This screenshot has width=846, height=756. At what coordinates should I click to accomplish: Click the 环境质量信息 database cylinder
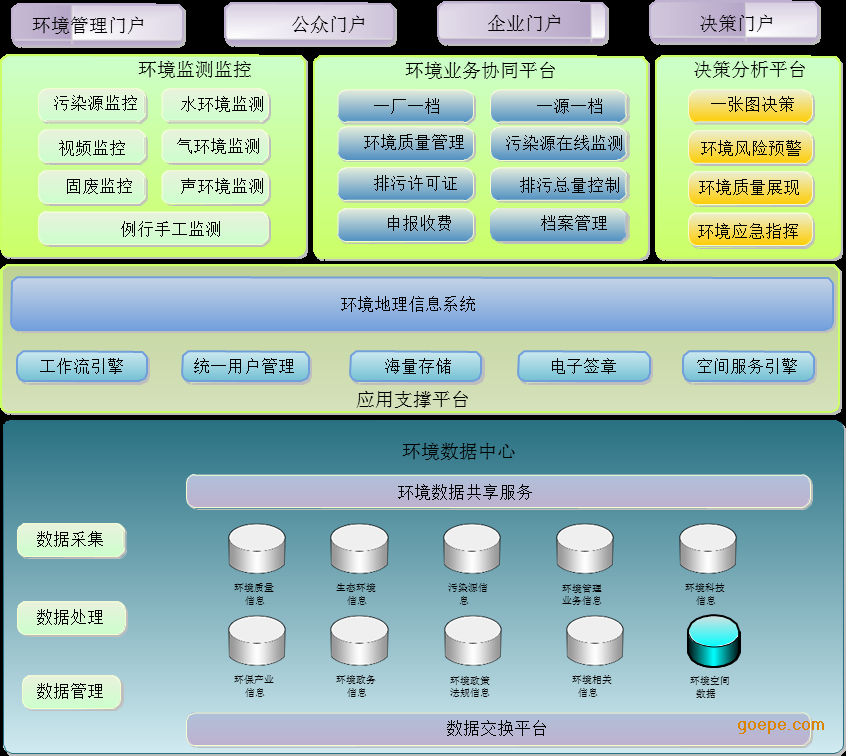click(x=257, y=548)
